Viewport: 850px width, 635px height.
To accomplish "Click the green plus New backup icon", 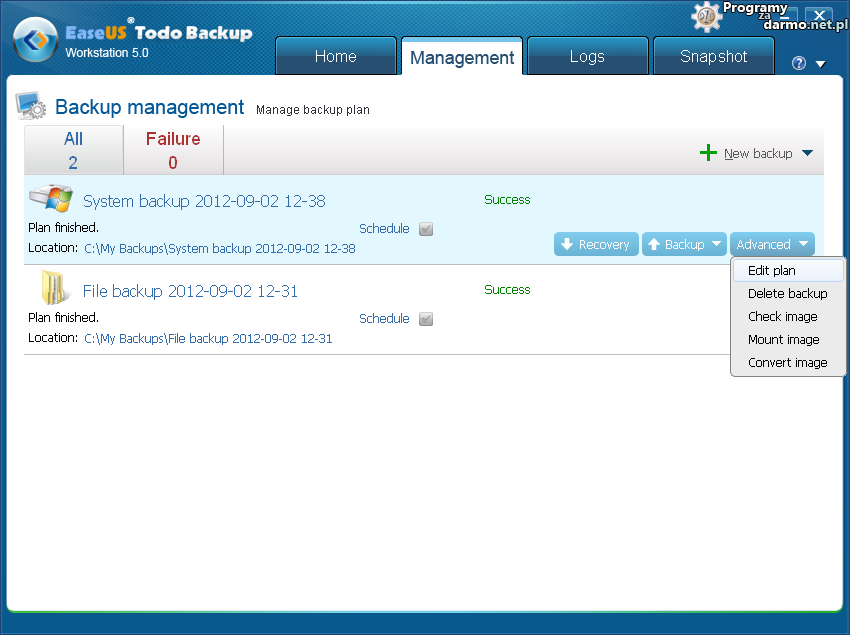I will pyautogui.click(x=708, y=153).
